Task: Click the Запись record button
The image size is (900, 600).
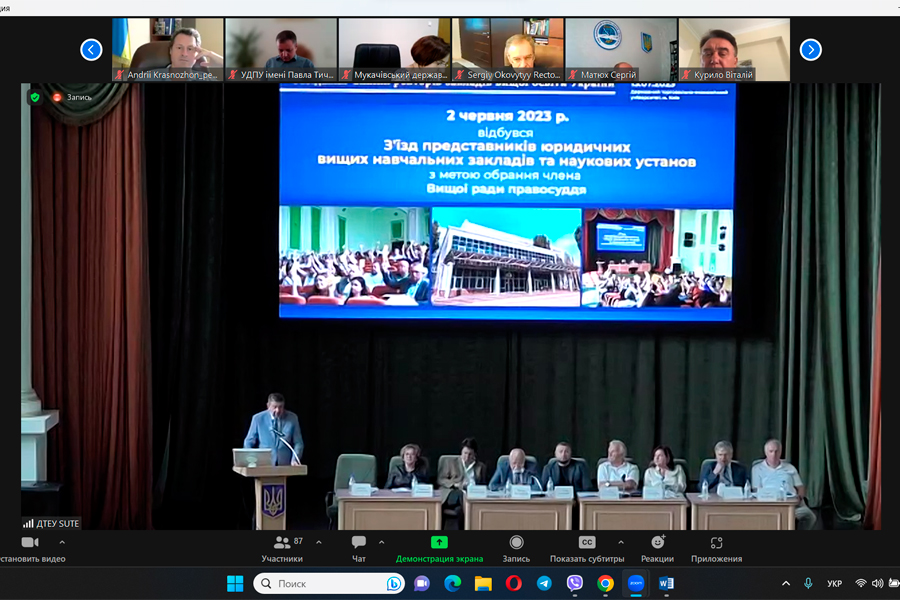Action: 517,549
